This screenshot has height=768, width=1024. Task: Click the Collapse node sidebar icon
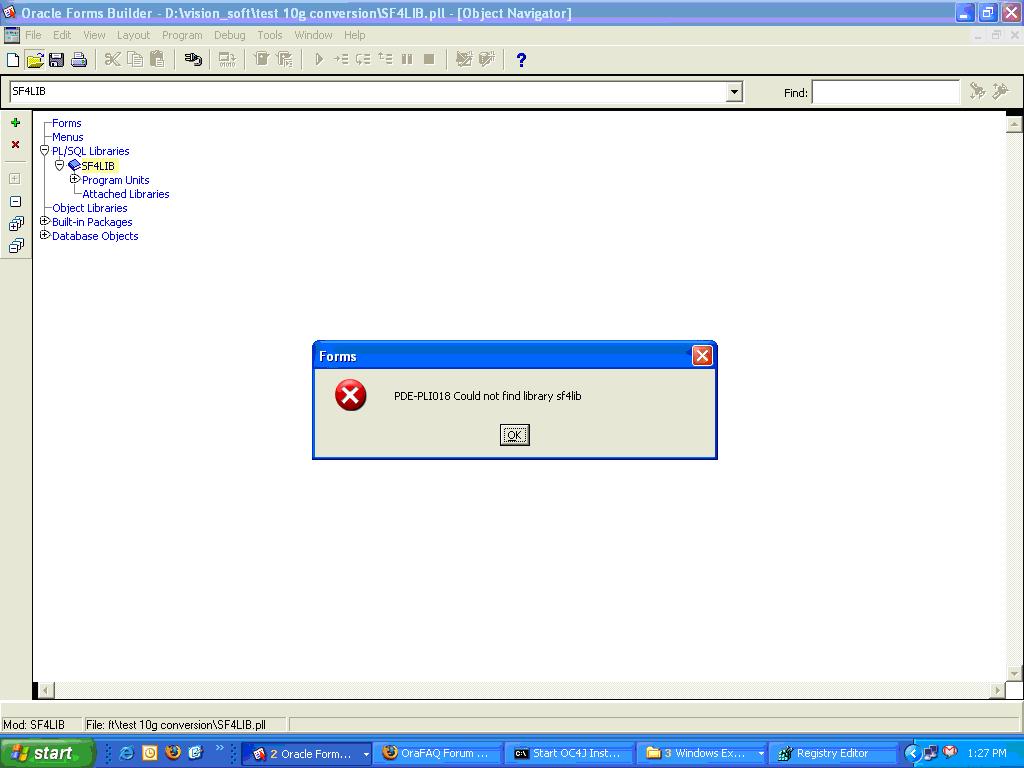(16, 202)
